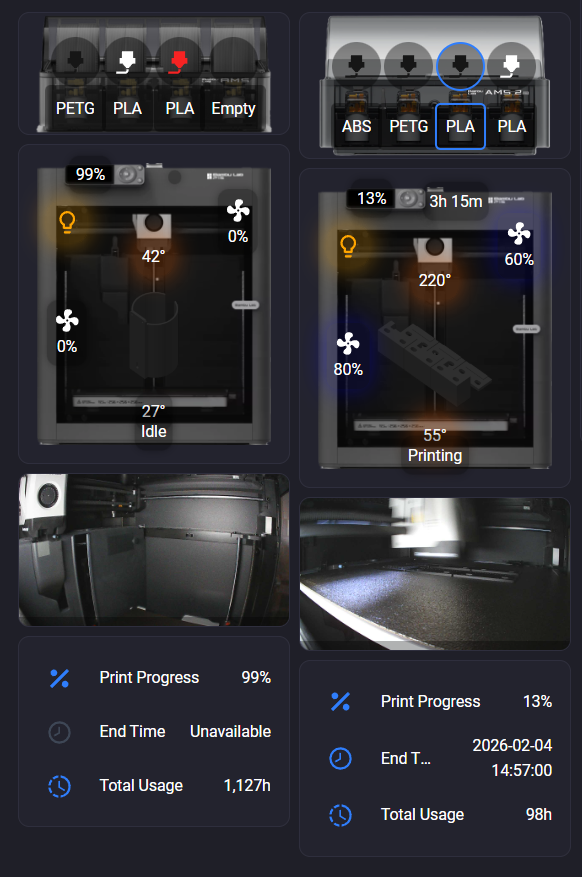Click the red PLA spool icon

pyautogui.click(x=179, y=62)
